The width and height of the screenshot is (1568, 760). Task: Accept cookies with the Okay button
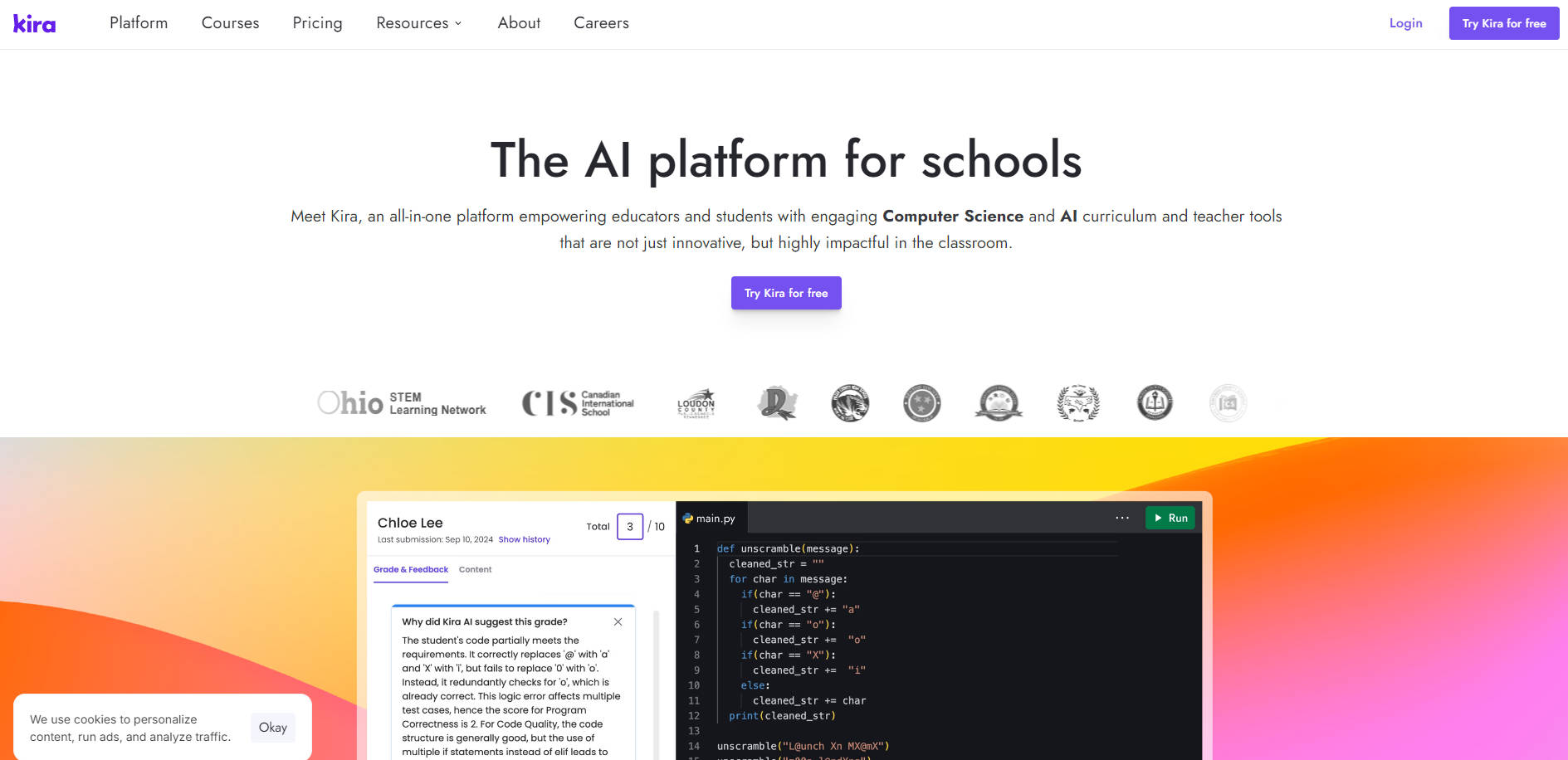(272, 728)
